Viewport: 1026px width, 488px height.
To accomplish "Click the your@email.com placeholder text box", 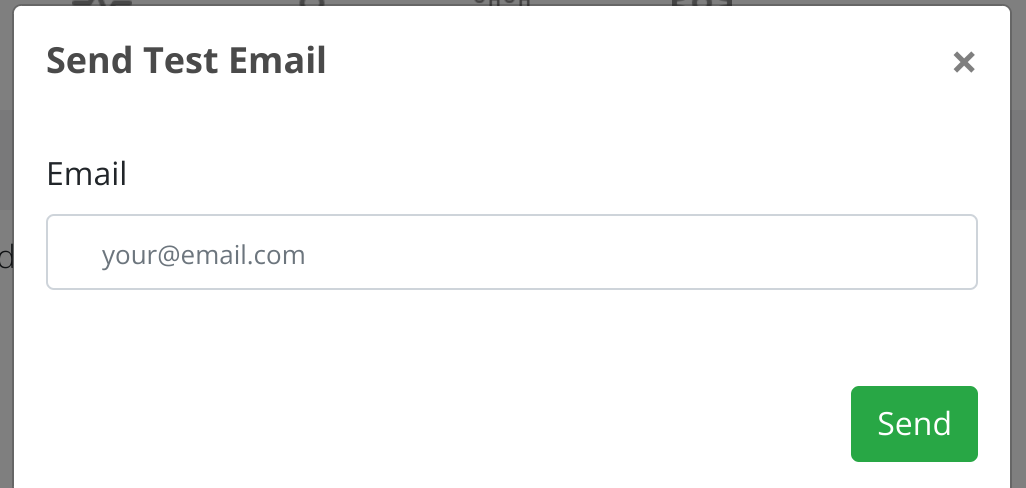I will click(511, 253).
